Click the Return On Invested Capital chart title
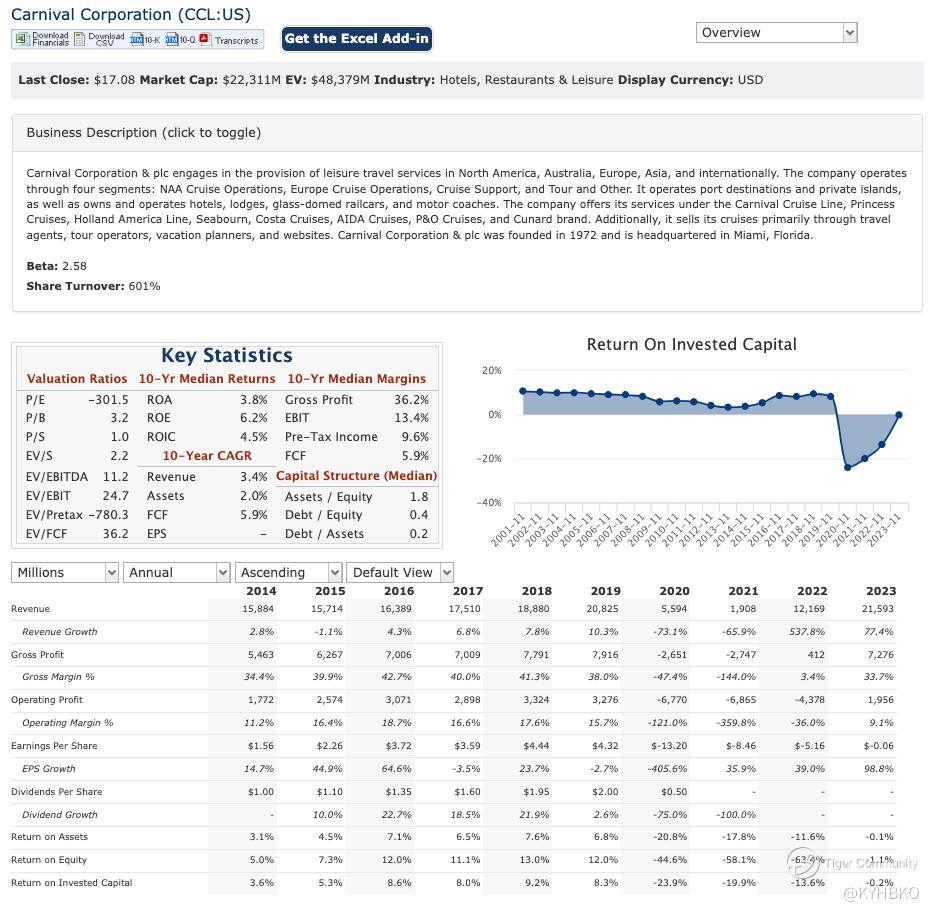 coord(691,345)
